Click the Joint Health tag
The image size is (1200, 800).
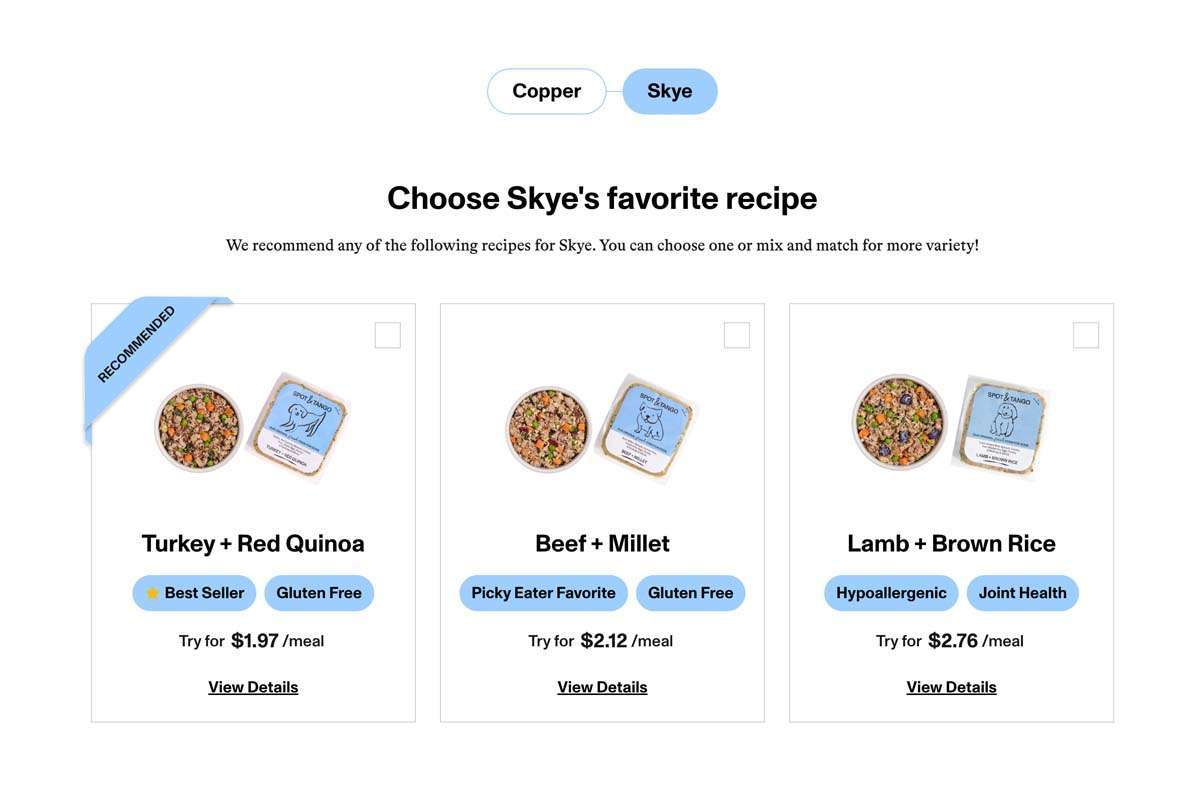[1022, 593]
